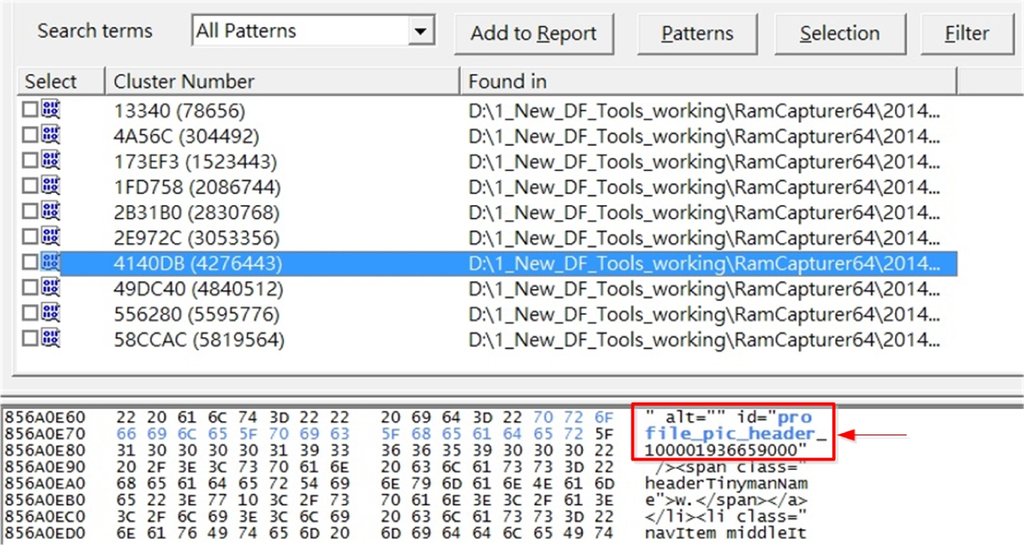Click the Select column header
Image resolution: width=1024 pixels, height=546 pixels.
pyautogui.click(x=51, y=81)
